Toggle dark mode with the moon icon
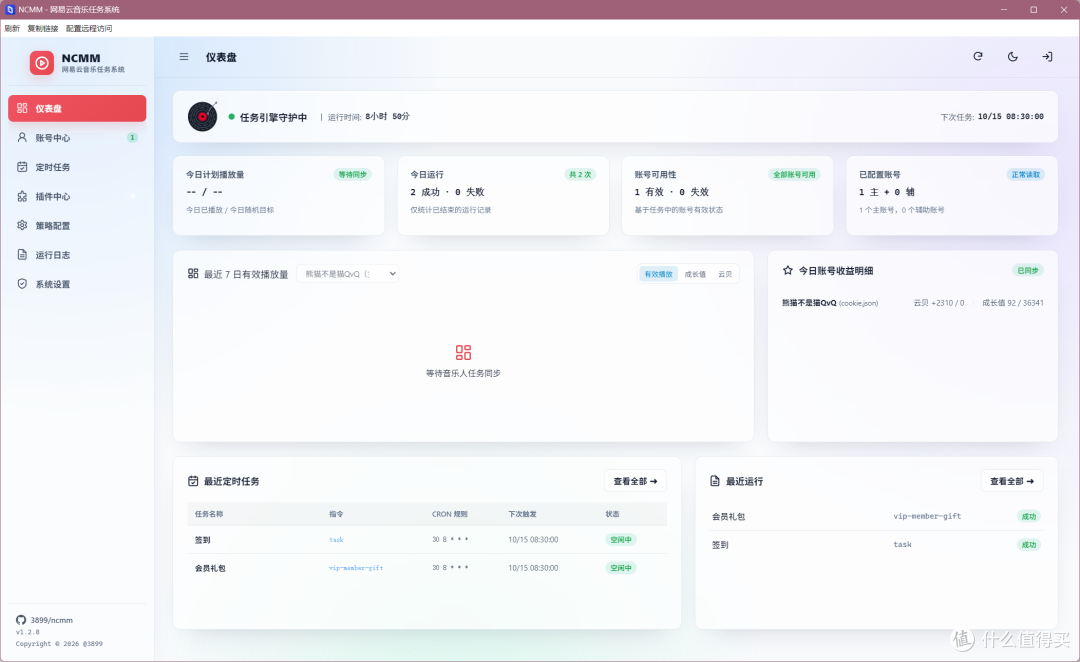This screenshot has height=662, width=1080. pos(1012,56)
